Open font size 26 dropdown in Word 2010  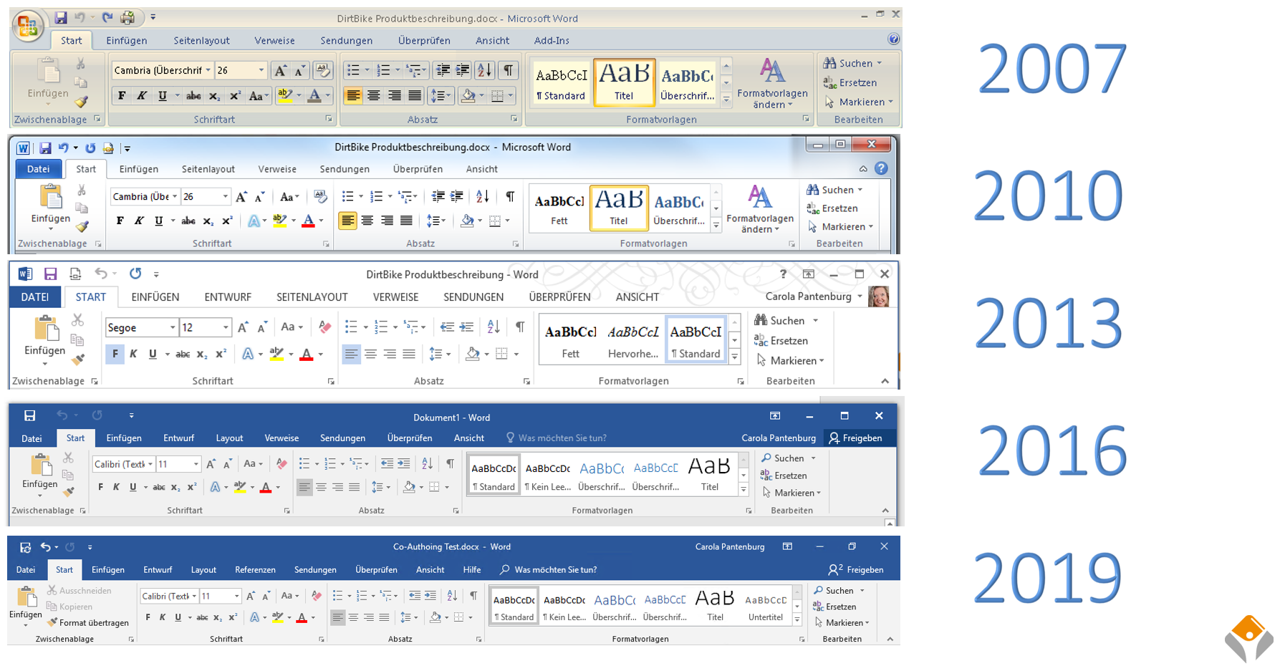click(x=225, y=197)
